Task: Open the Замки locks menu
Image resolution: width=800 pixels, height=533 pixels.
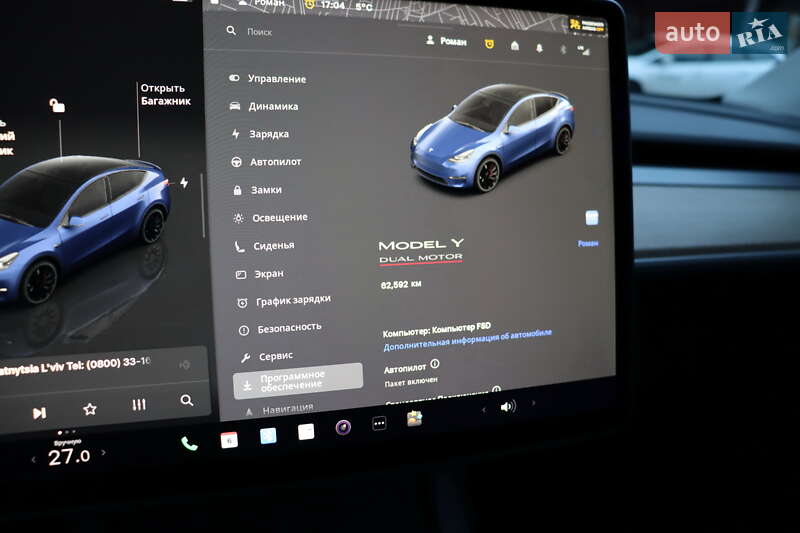Action: [x=258, y=190]
